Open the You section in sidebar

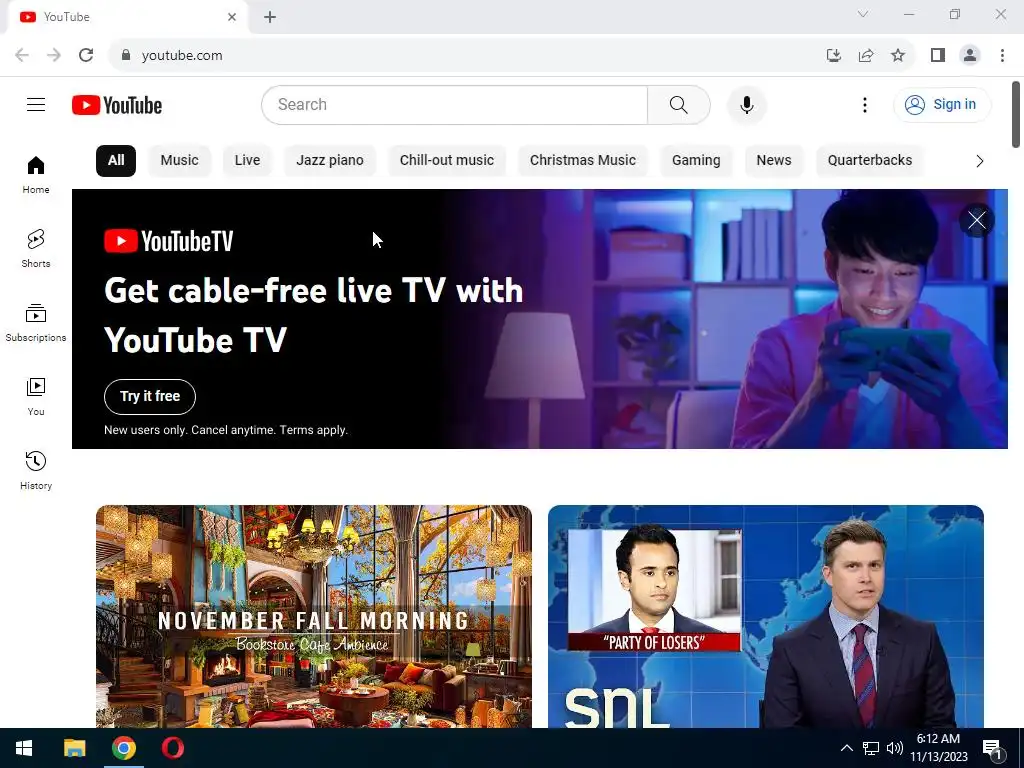(36, 396)
